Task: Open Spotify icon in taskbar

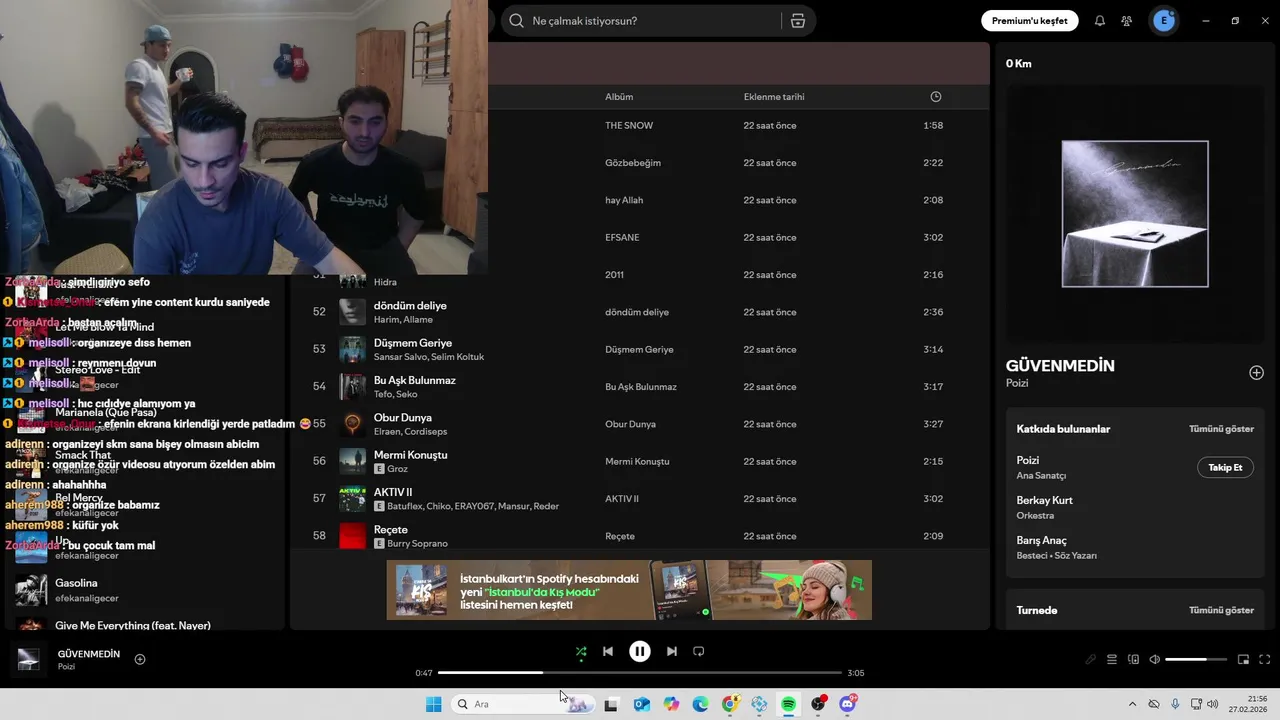Action: pyautogui.click(x=789, y=704)
